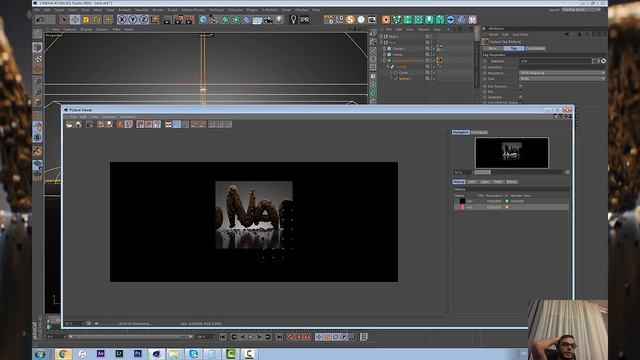Toggle the Mix Textures checkbox
This screenshot has height=360, width=640.
520,86
